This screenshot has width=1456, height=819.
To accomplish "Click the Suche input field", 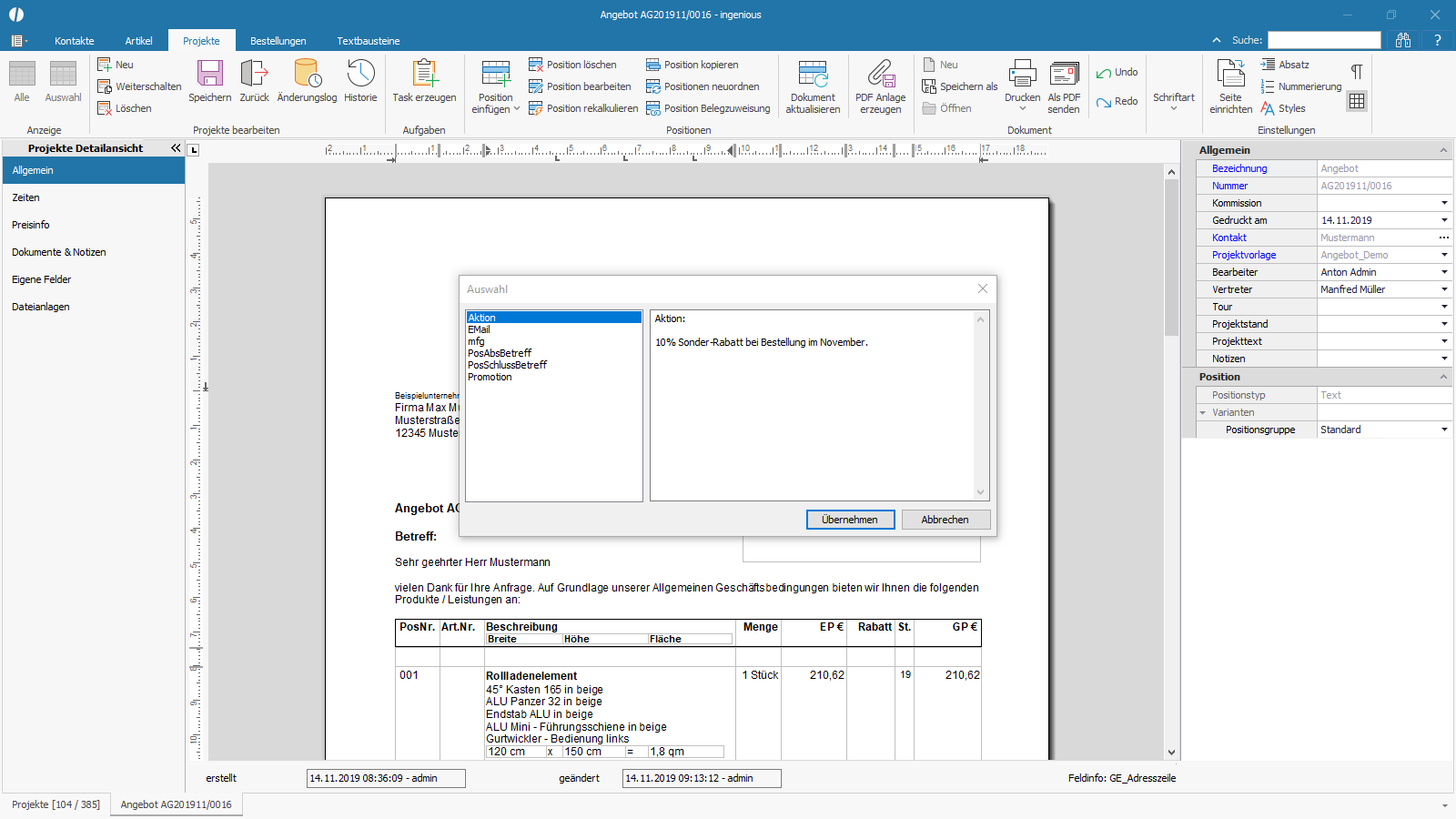I will [x=1324, y=40].
